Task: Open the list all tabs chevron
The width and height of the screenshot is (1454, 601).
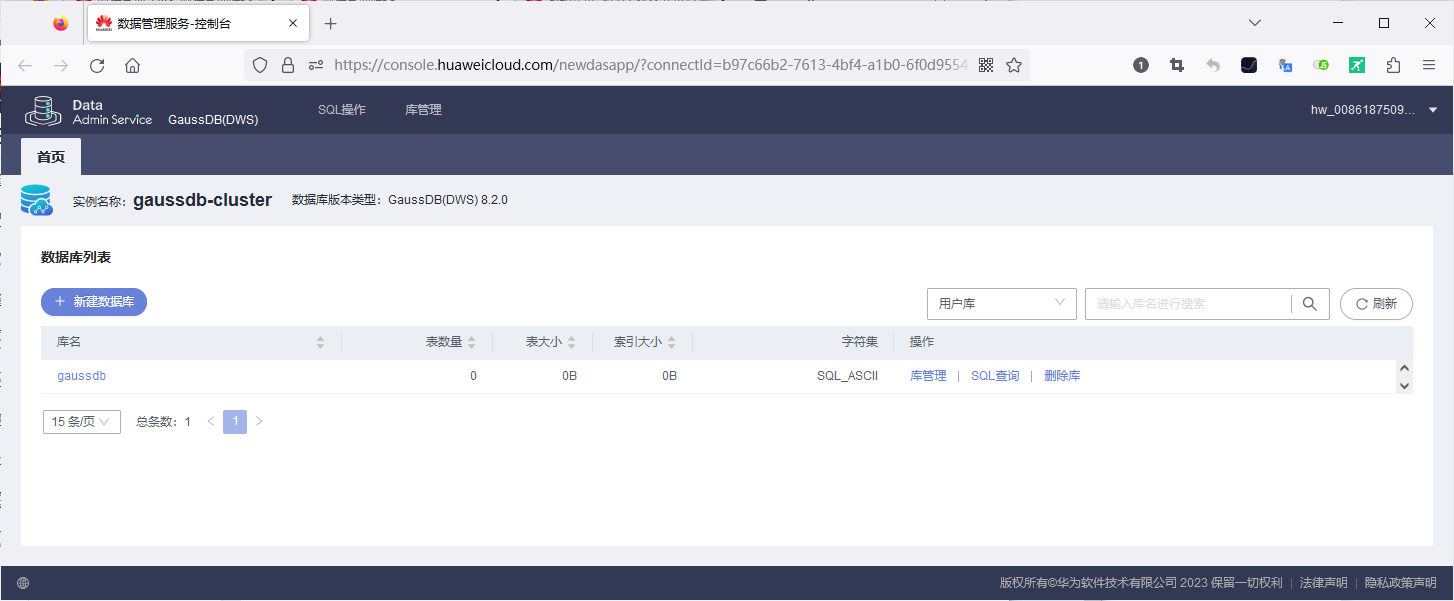Action: point(1255,23)
